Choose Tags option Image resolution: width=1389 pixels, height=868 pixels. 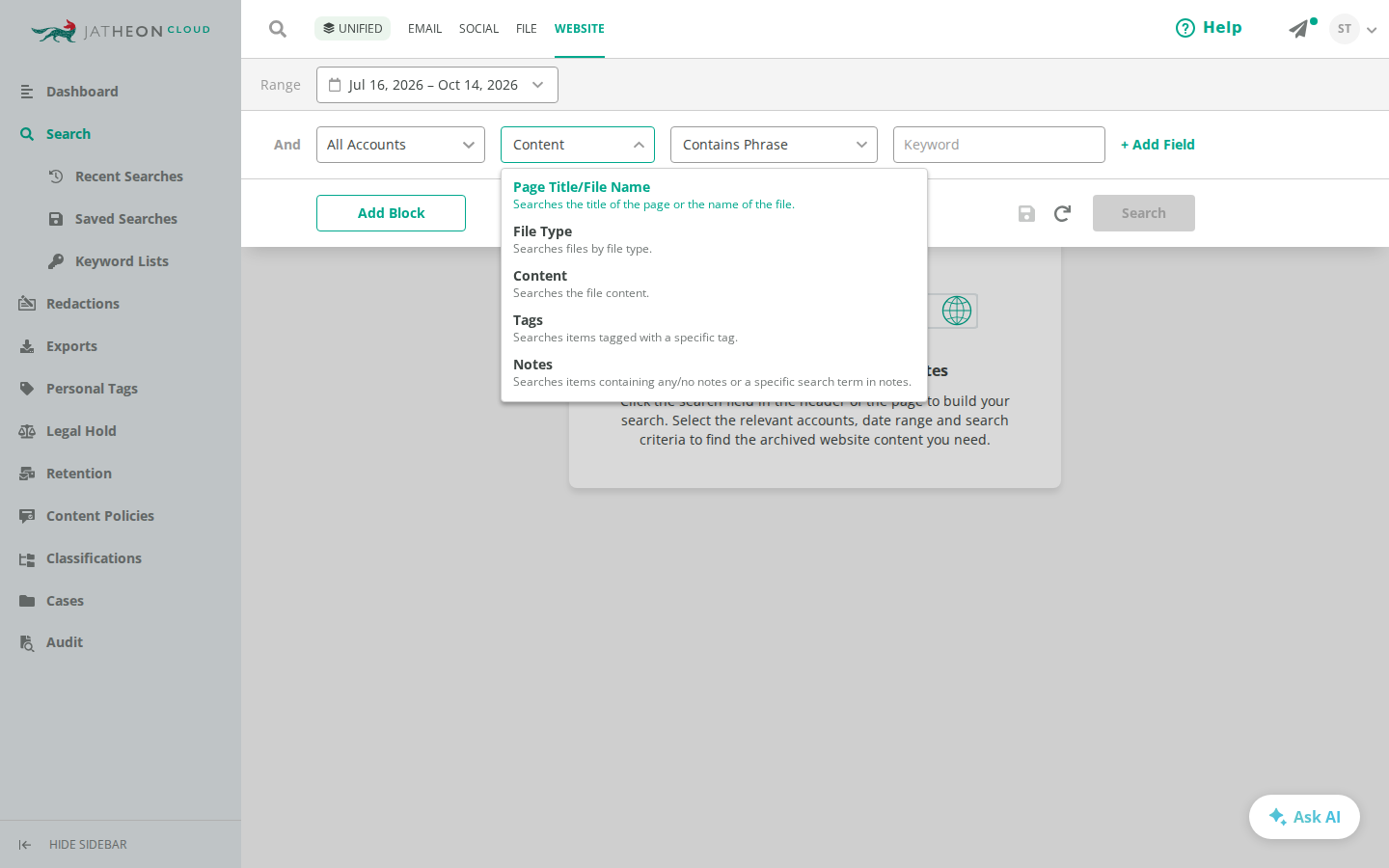point(714,328)
